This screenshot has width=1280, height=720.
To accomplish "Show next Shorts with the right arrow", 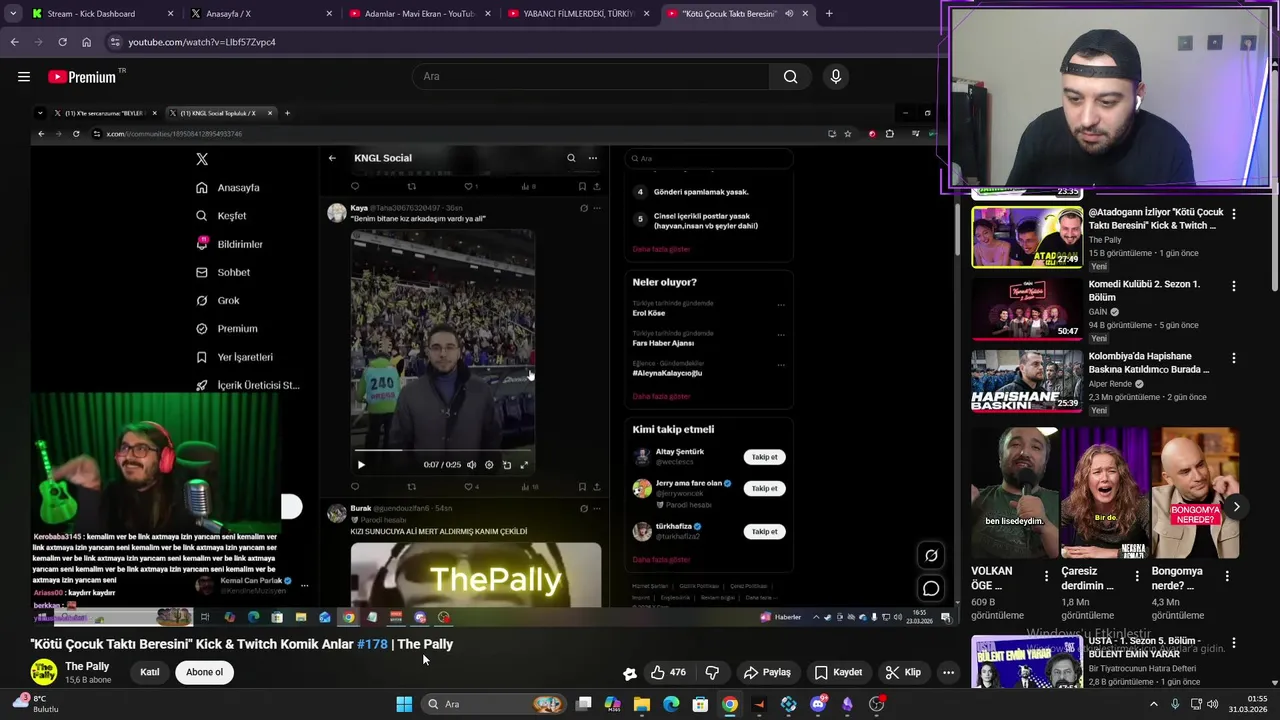I will click(1236, 507).
